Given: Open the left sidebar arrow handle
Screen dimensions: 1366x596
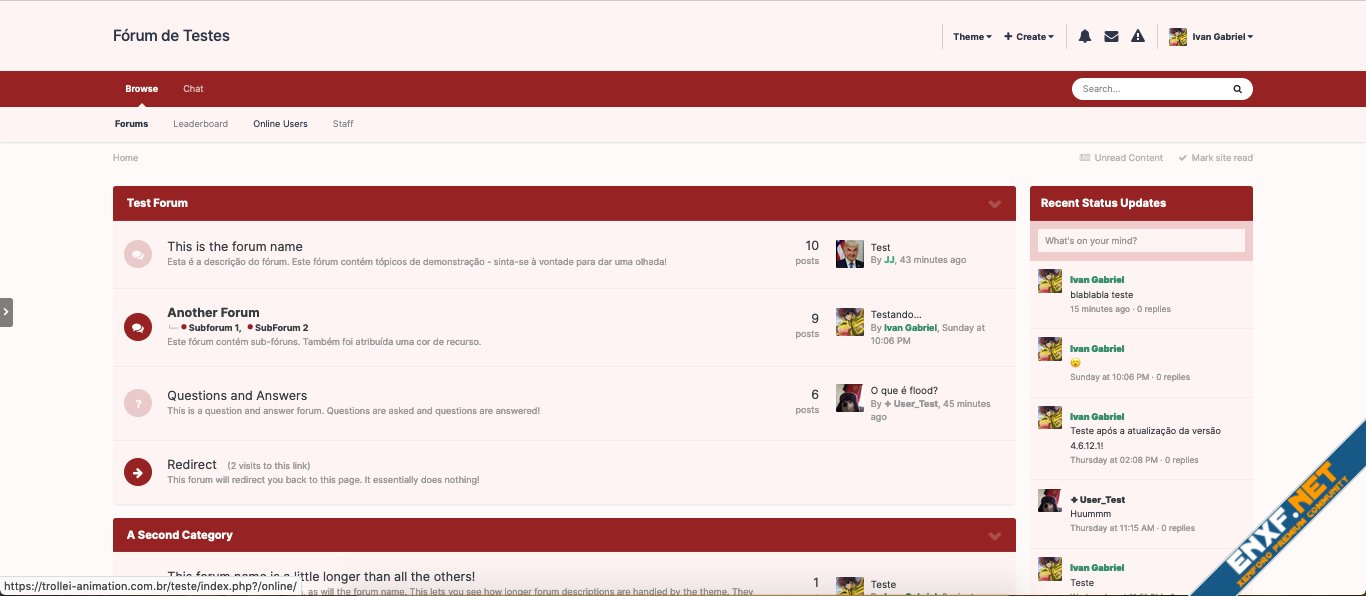Looking at the screenshot, I should 6,312.
